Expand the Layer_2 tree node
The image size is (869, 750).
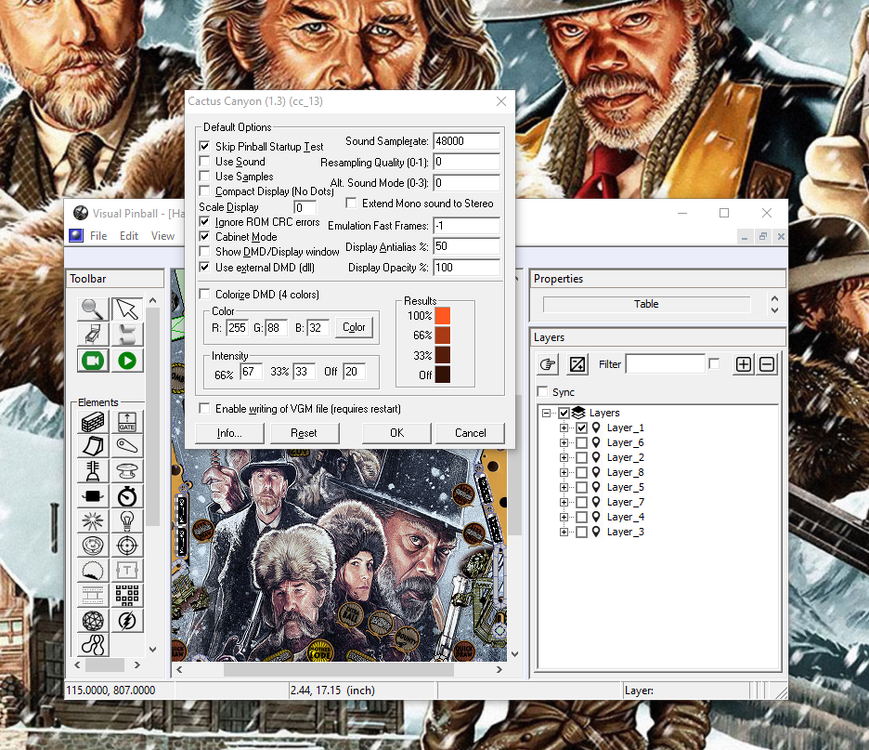[564, 457]
